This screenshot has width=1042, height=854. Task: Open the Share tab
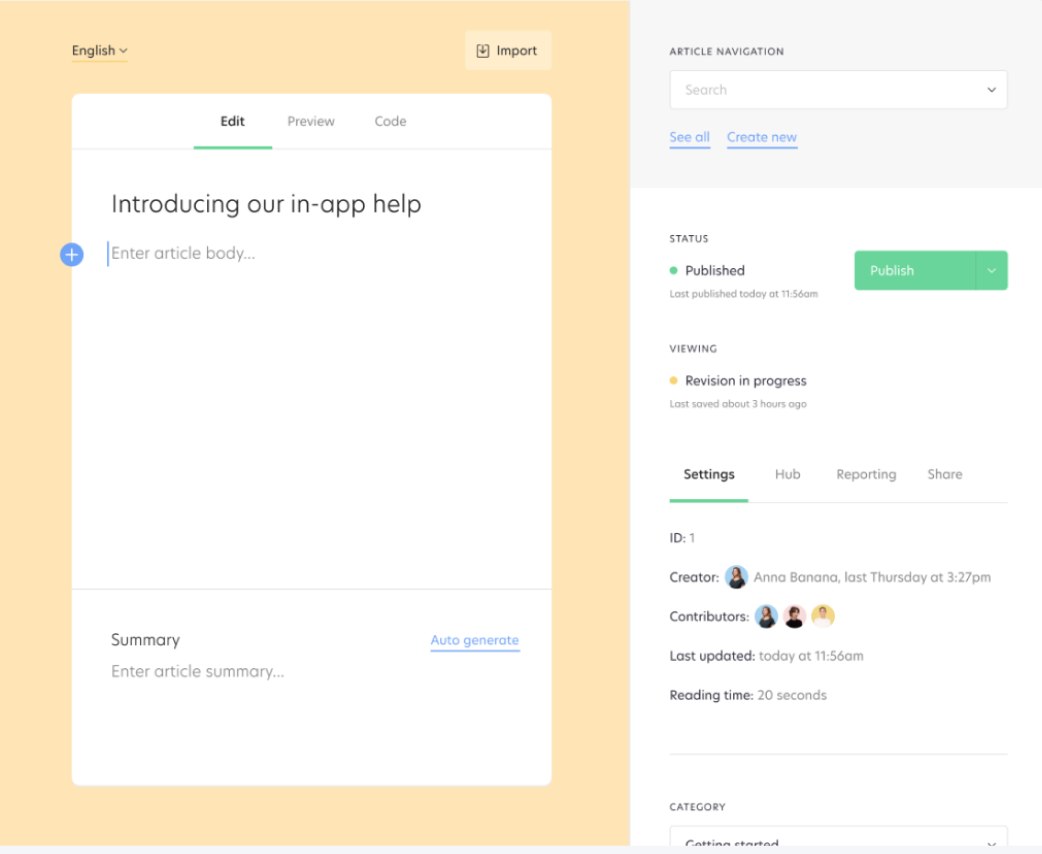click(x=945, y=475)
